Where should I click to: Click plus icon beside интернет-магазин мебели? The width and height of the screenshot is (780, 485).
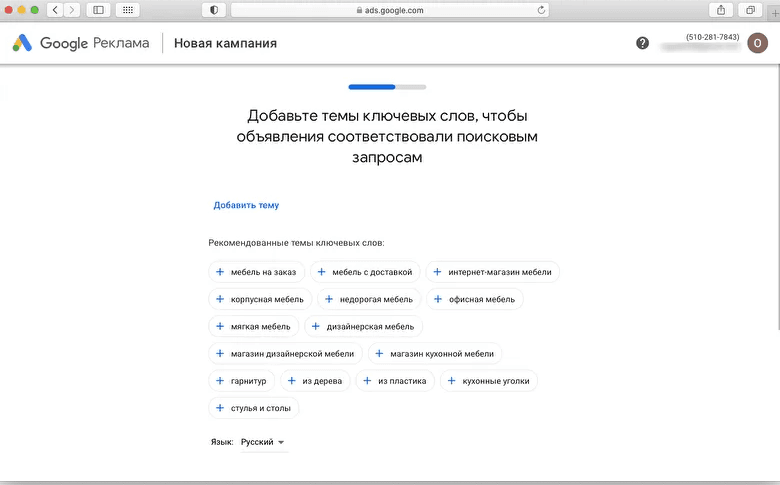coord(437,272)
